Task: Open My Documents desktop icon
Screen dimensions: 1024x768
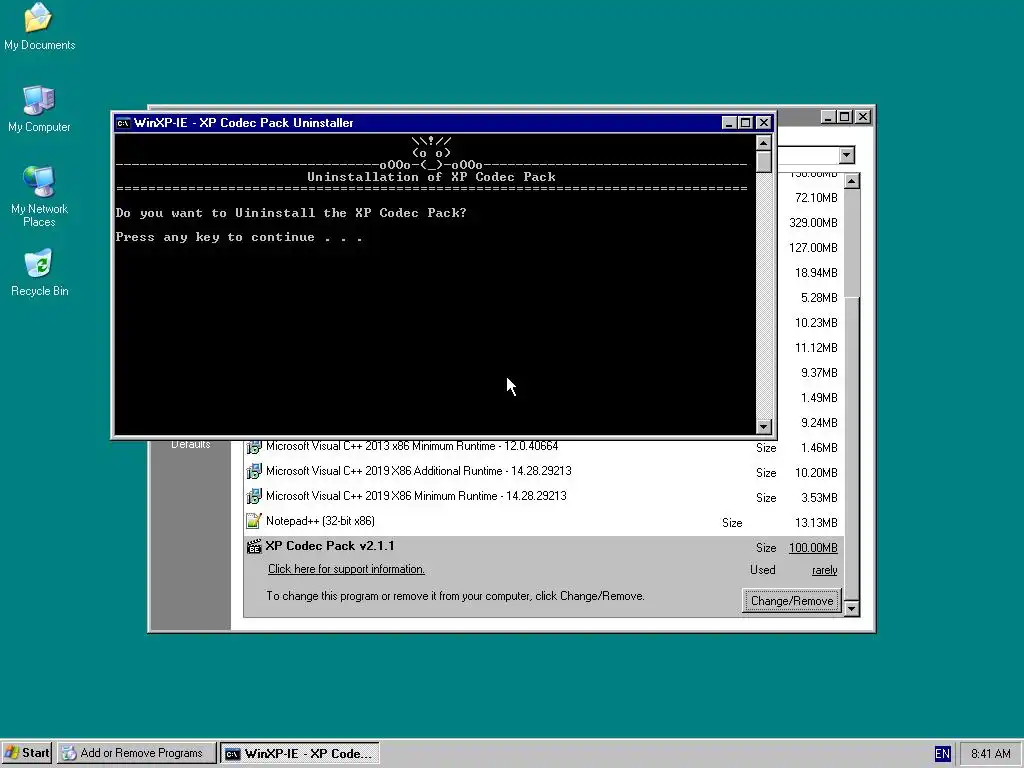Action: coord(39,26)
